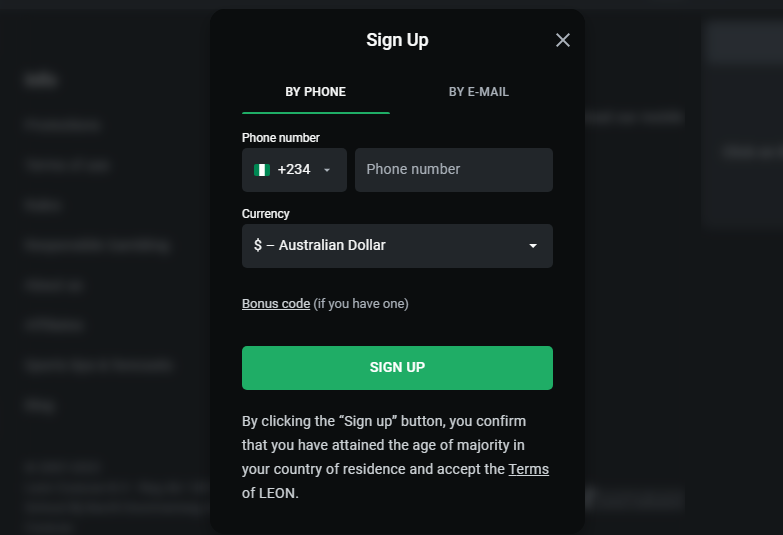Close the Sign Up dialog
This screenshot has height=535, width=783.
pyautogui.click(x=563, y=40)
